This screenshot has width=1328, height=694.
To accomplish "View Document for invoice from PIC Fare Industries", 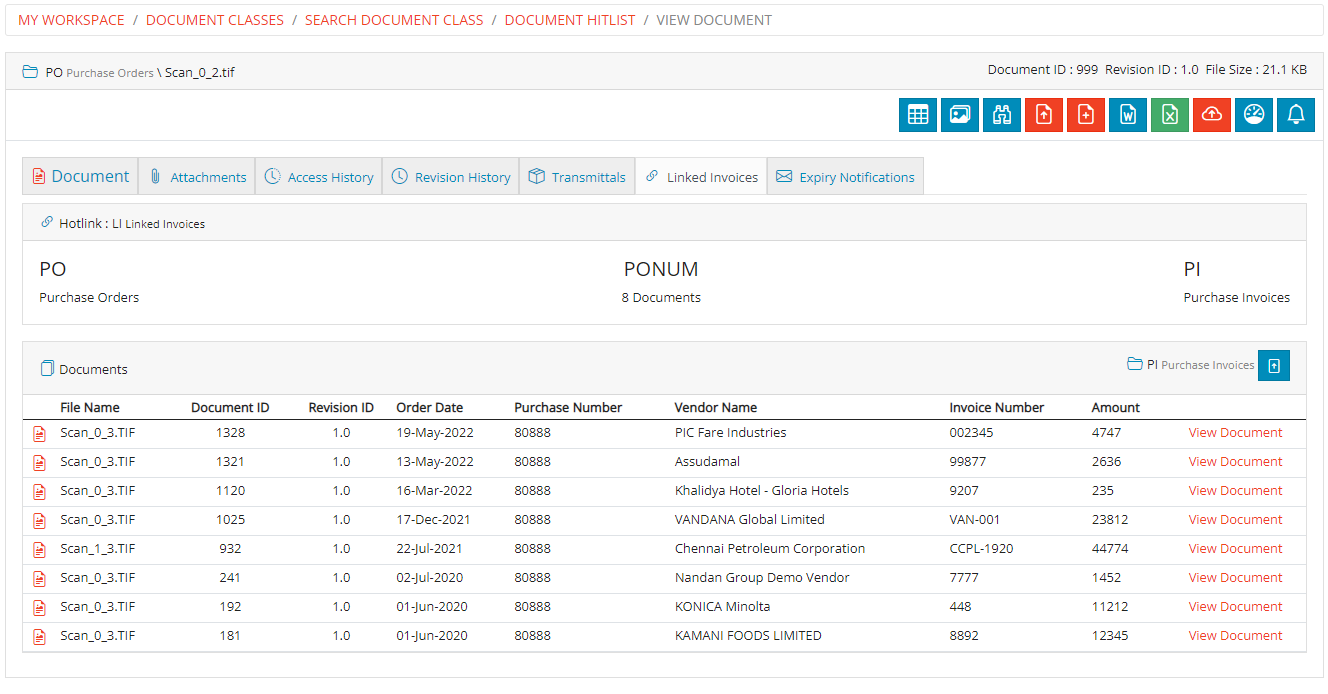I will tap(1235, 432).
